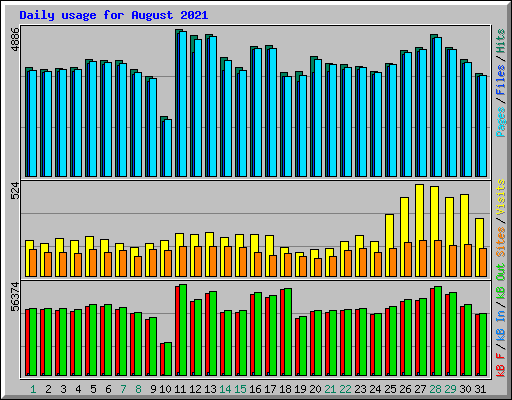Click day label 10 on the x-axis
The image size is (512, 400).
click(x=165, y=389)
